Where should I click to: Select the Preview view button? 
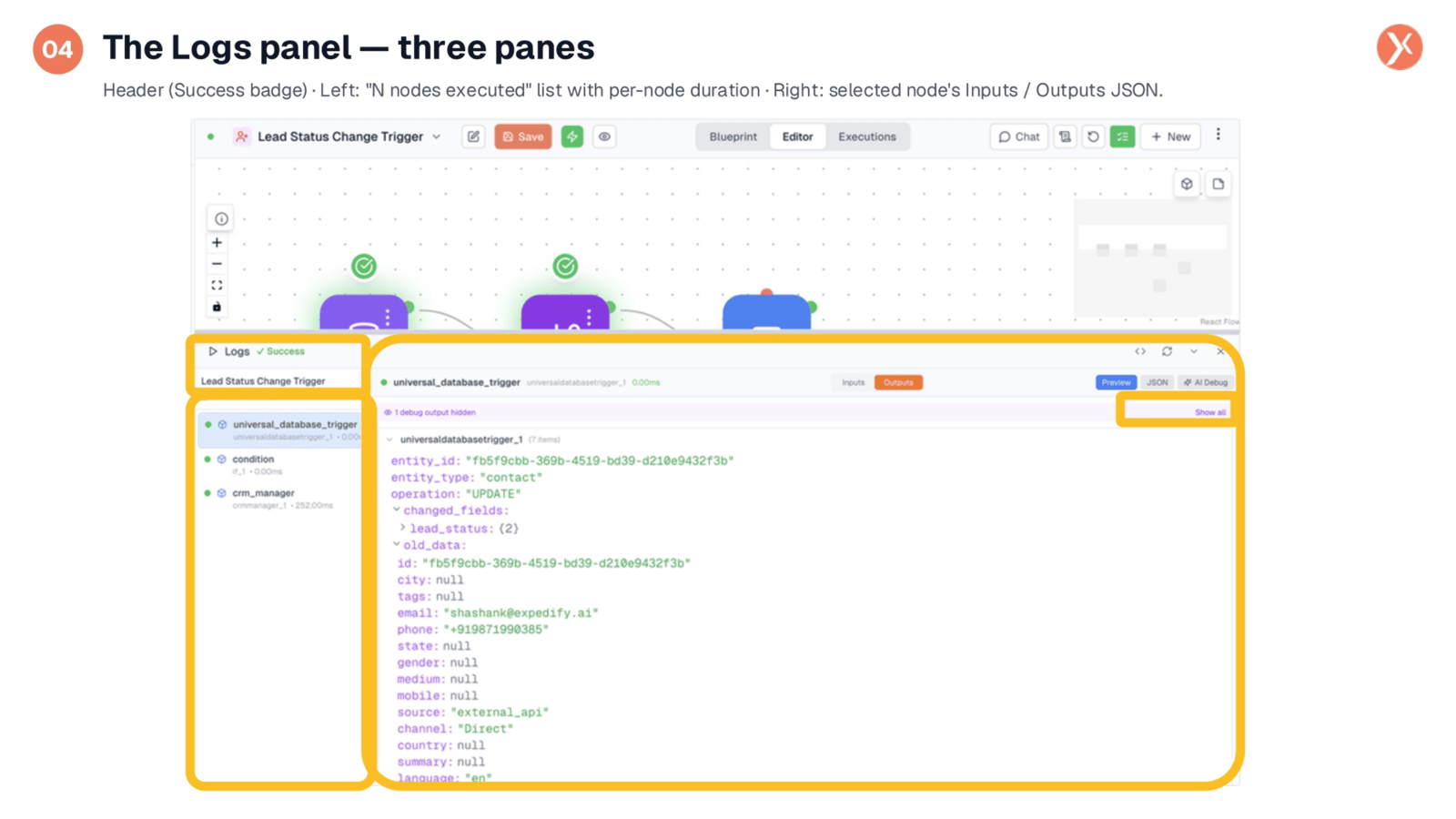tap(1116, 382)
